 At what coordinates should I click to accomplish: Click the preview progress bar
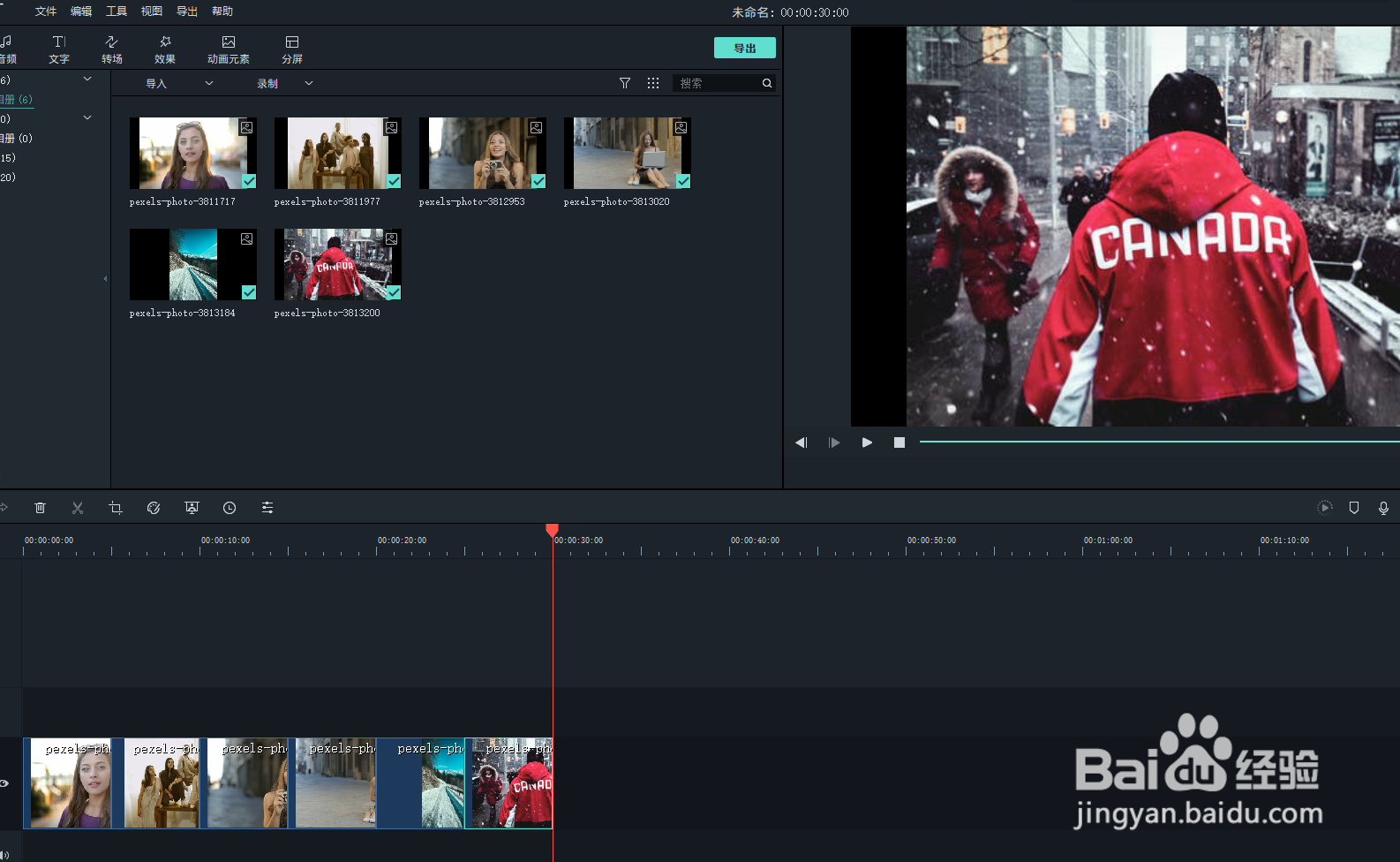coord(1159,442)
